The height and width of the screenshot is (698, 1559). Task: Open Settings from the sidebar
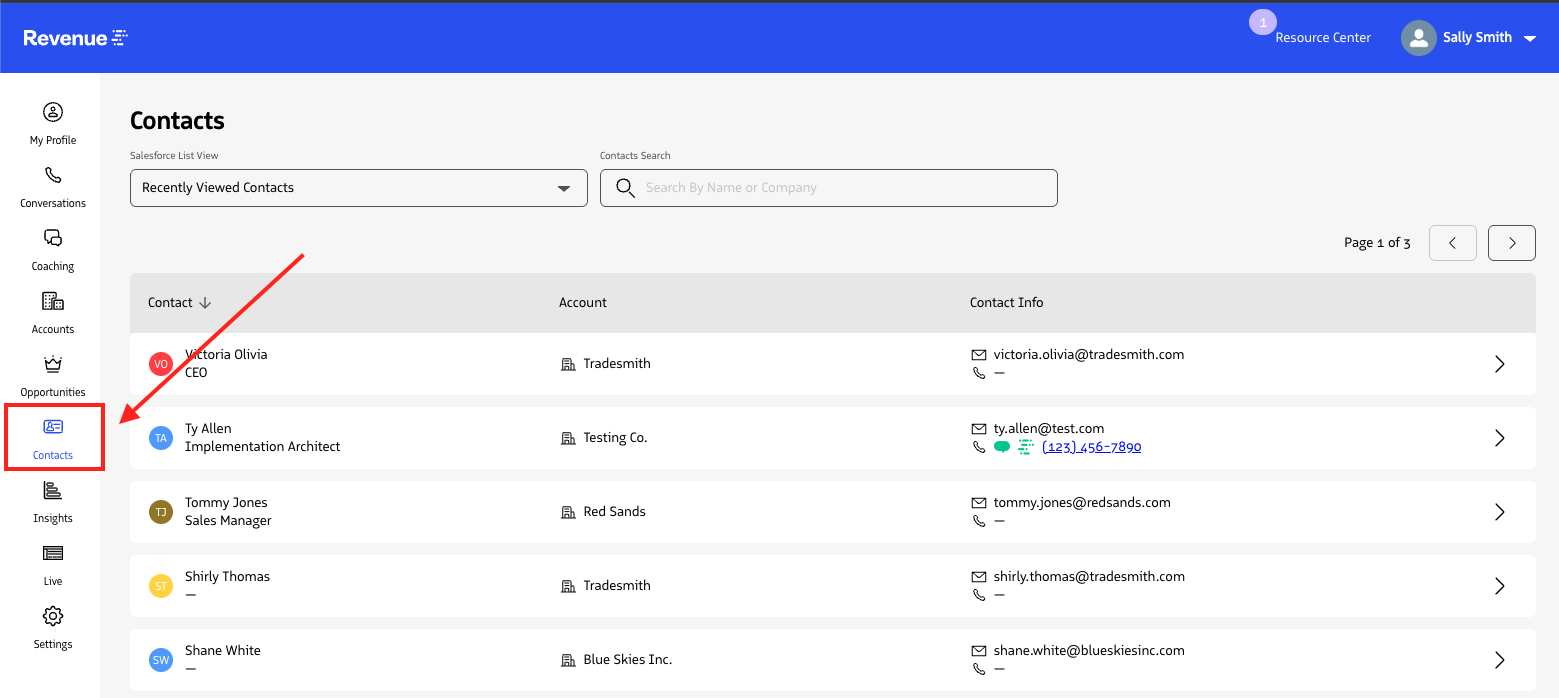click(52, 616)
